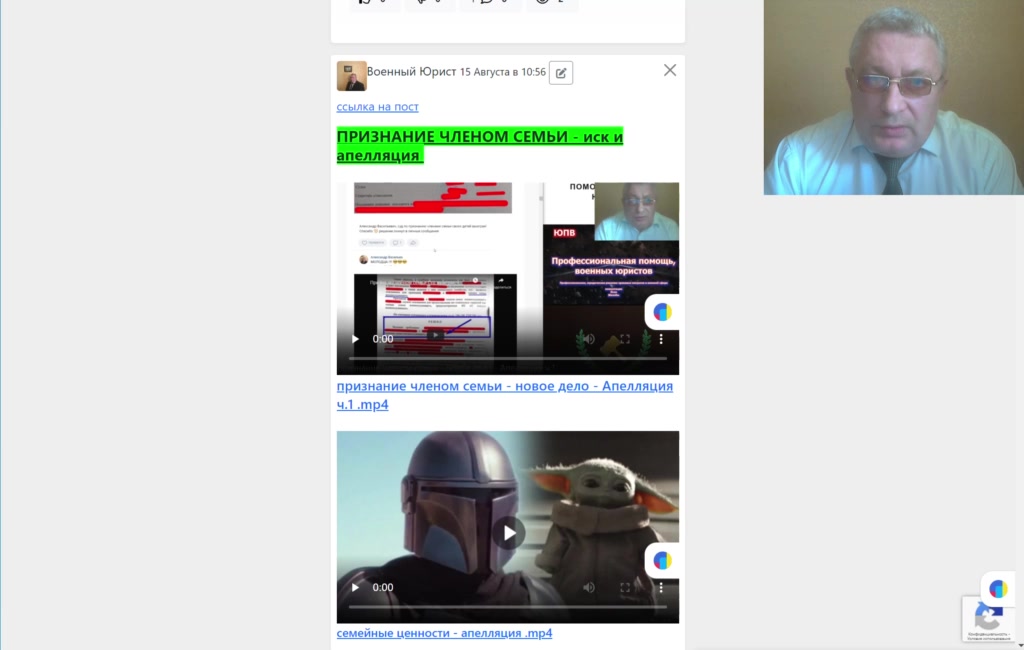Open 'признание членом семьи - новое дело' mp4 link
The image size is (1024, 650).
pos(505,395)
